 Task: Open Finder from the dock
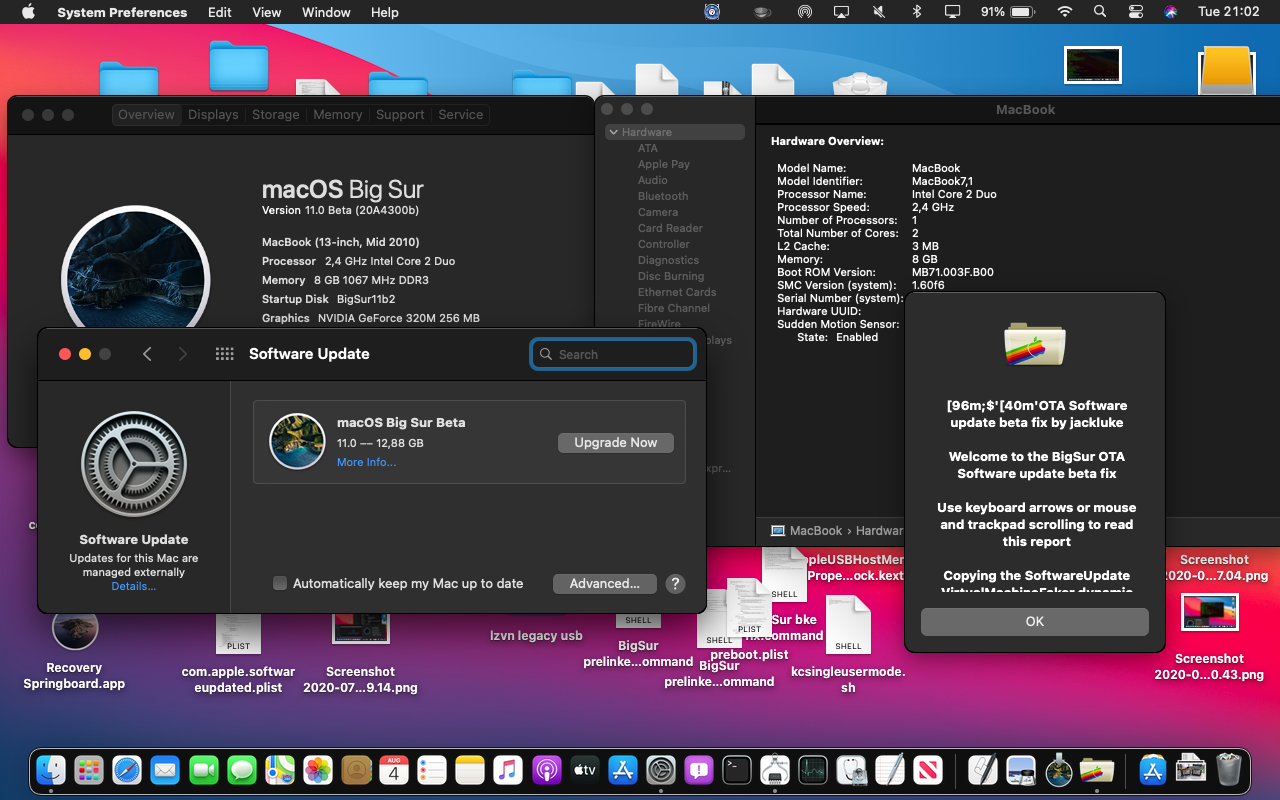tap(51, 770)
